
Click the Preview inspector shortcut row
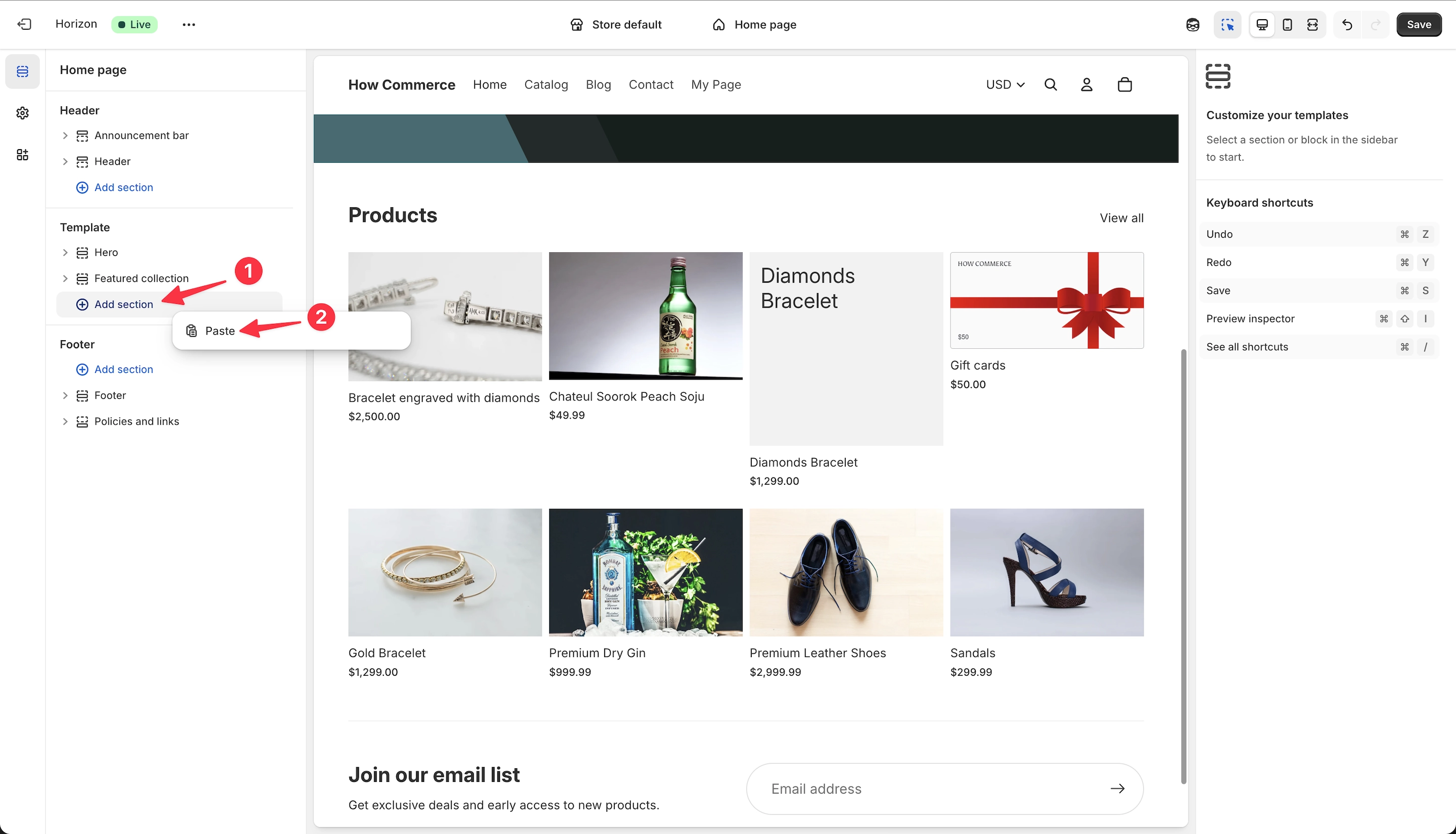pyautogui.click(x=1319, y=318)
